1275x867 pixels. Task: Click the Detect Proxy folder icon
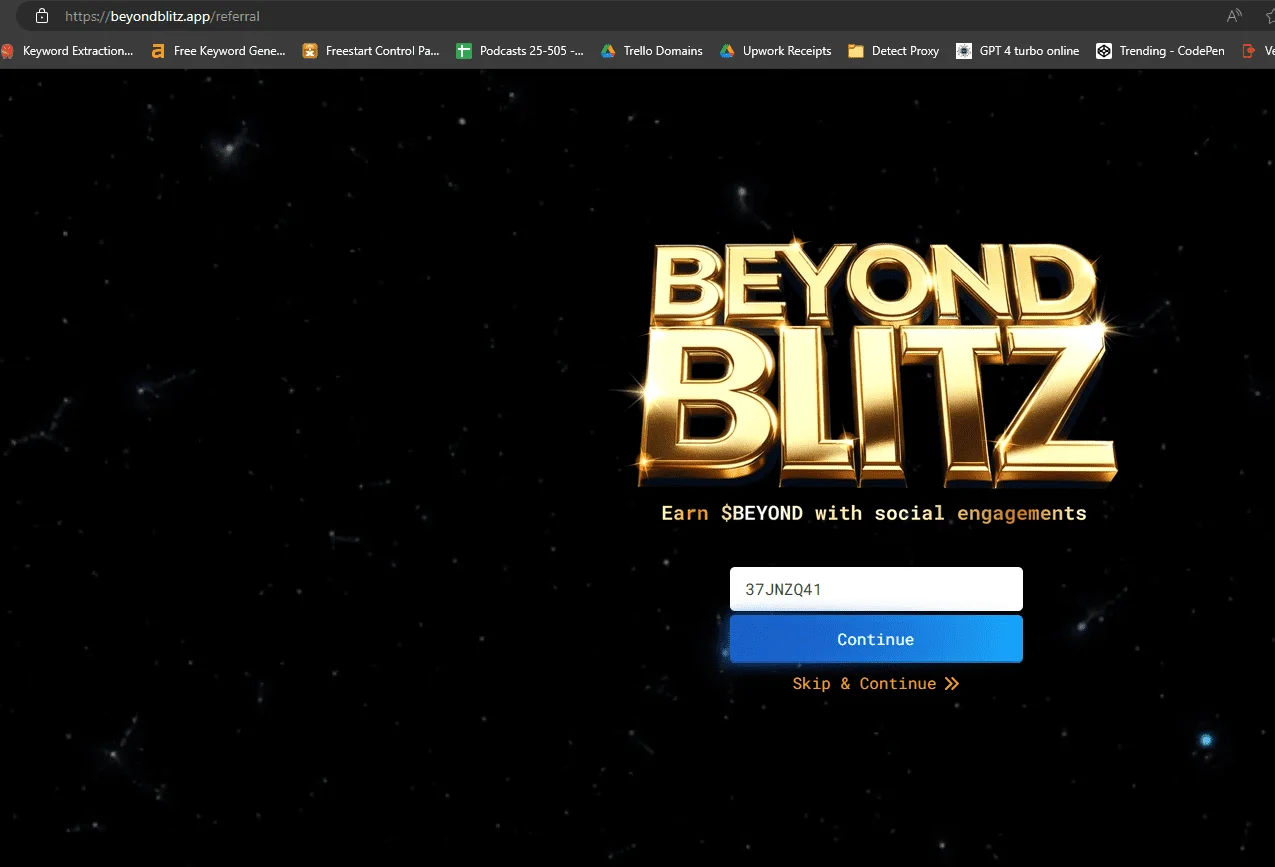point(856,51)
